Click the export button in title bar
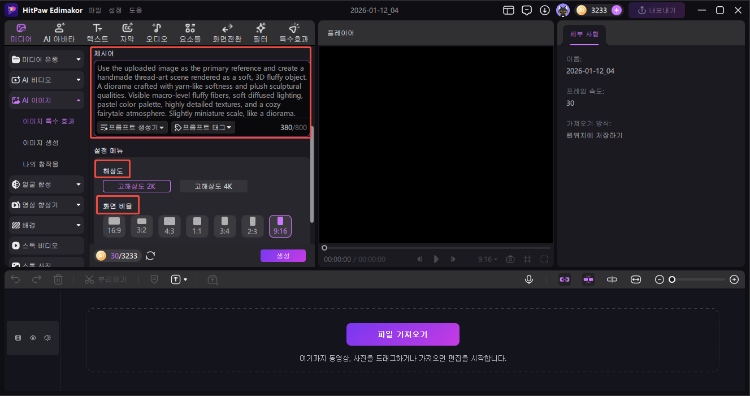The height and width of the screenshot is (396, 750). click(656, 10)
